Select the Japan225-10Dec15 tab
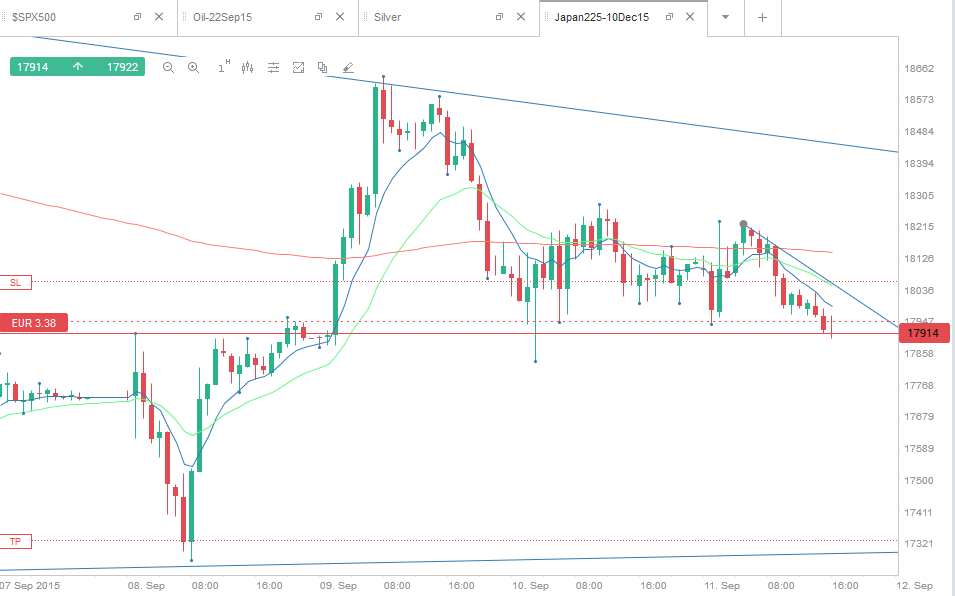Viewport: 955px width, 596px height. tap(602, 17)
